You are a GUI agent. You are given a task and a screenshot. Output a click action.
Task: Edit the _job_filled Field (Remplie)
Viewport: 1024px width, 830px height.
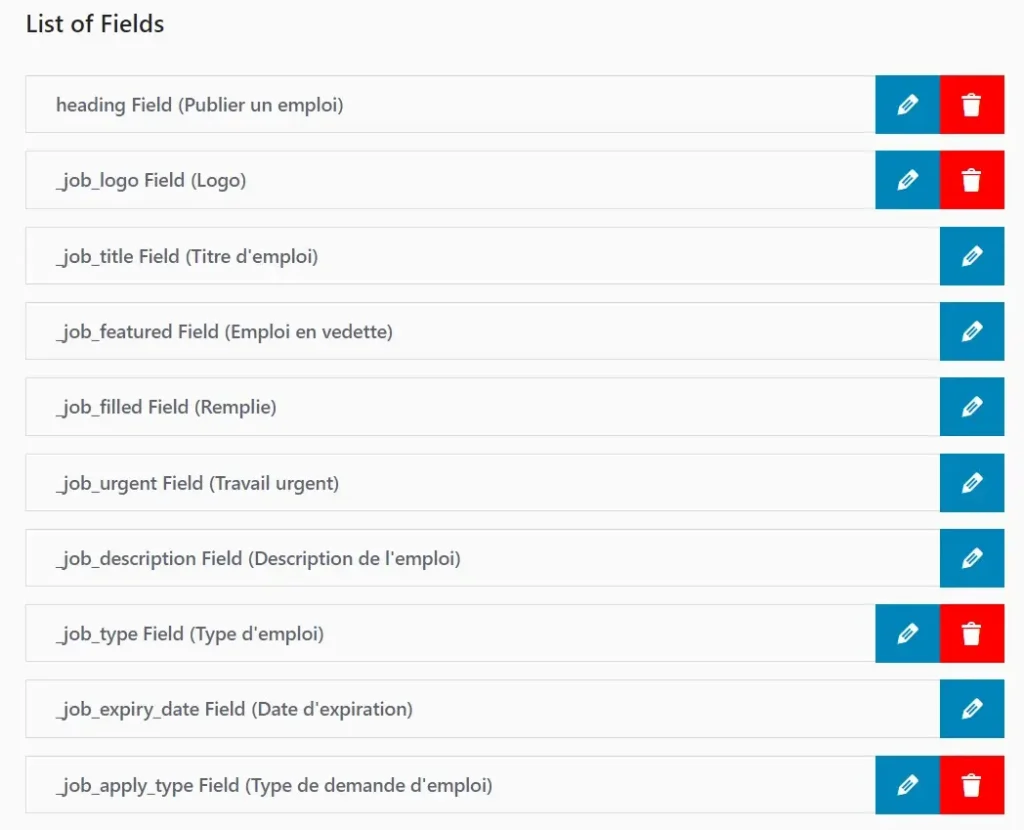pos(971,407)
